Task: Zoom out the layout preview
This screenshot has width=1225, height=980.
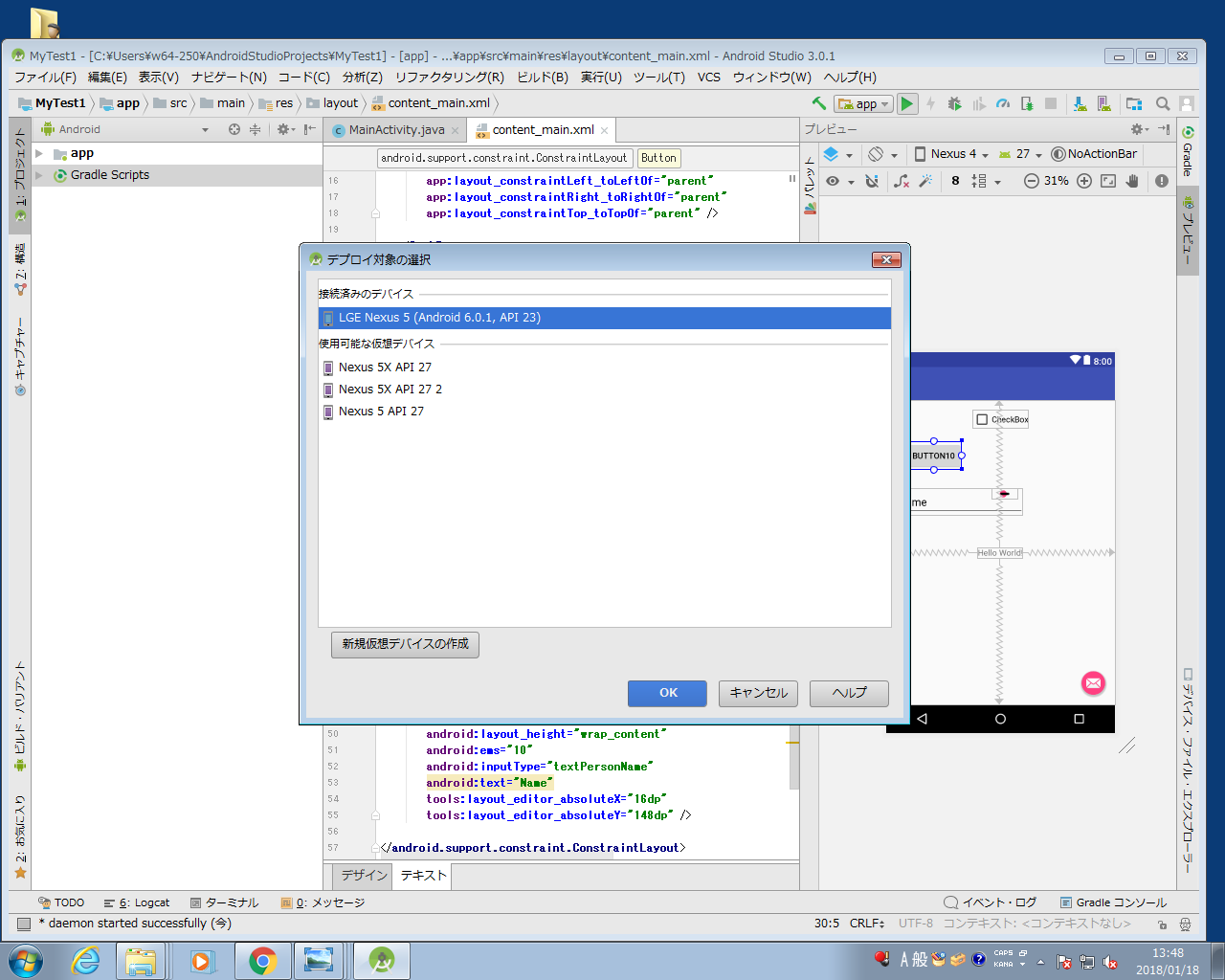Action: click(1031, 181)
